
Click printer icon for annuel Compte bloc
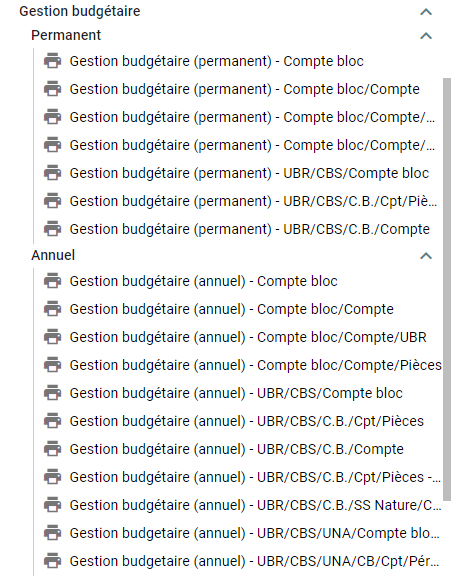pyautogui.click(x=53, y=281)
